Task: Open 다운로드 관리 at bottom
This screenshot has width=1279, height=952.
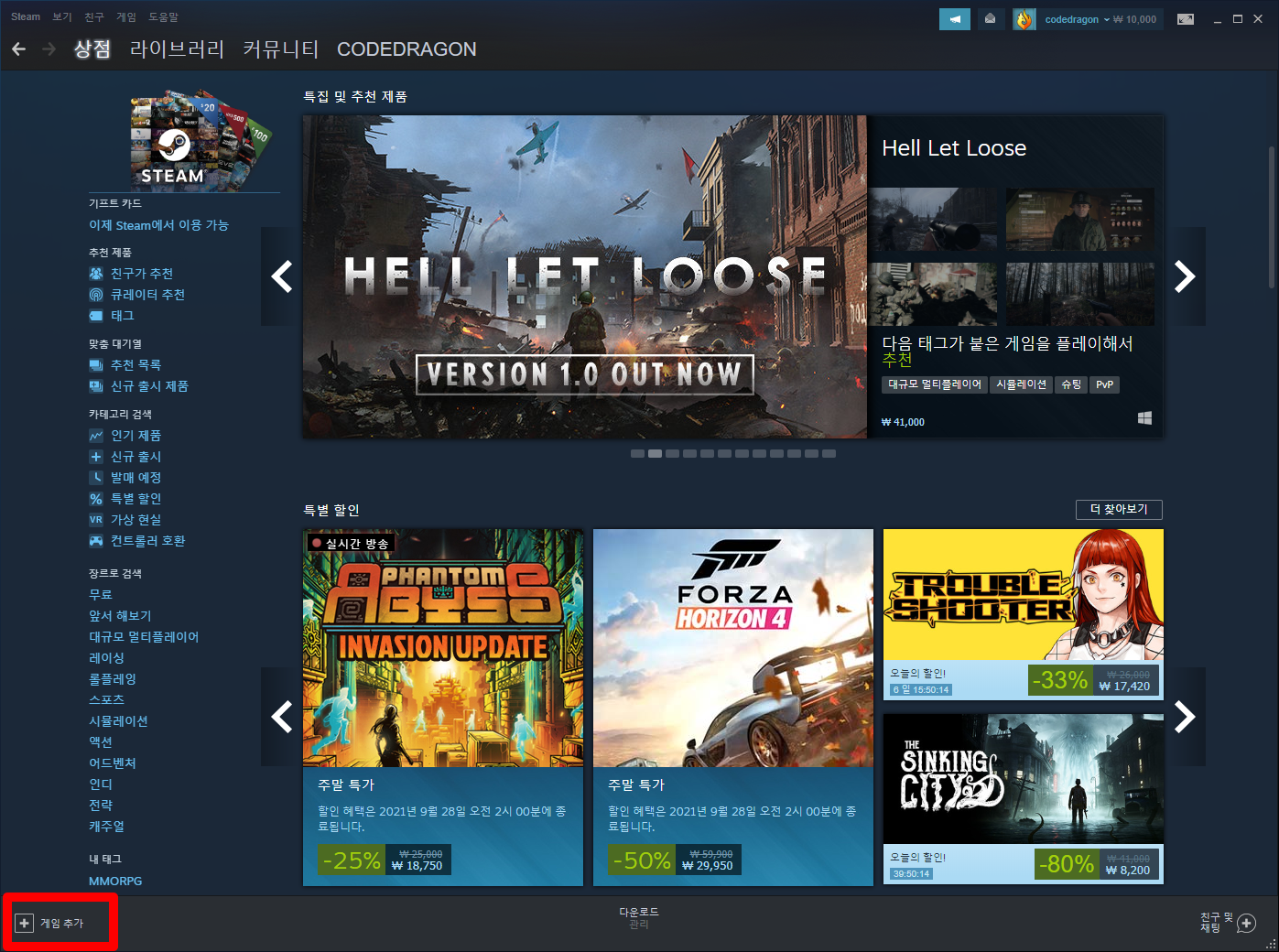Action: point(639,918)
